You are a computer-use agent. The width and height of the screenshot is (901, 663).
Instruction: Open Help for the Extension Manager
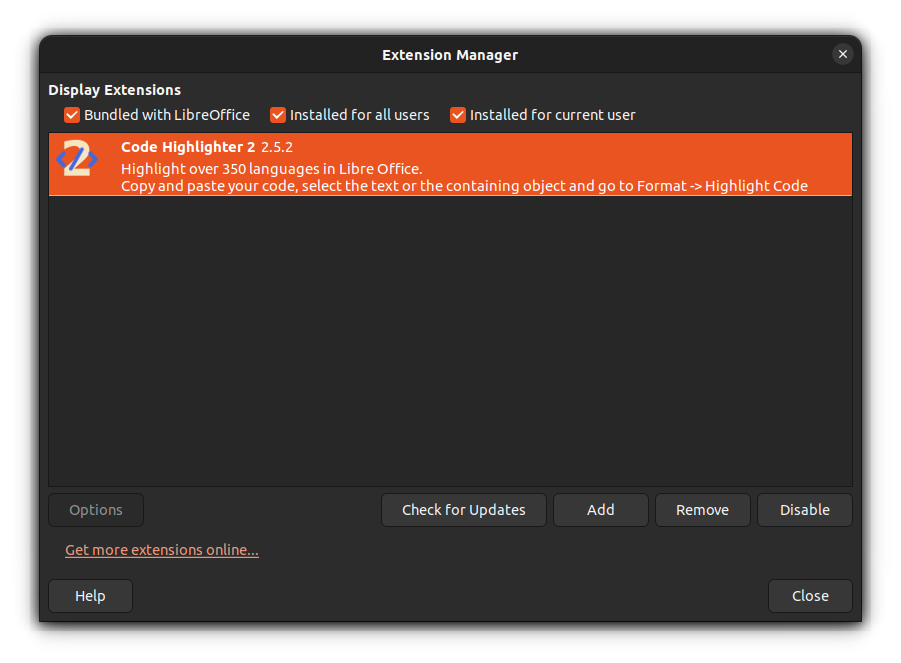(90, 596)
